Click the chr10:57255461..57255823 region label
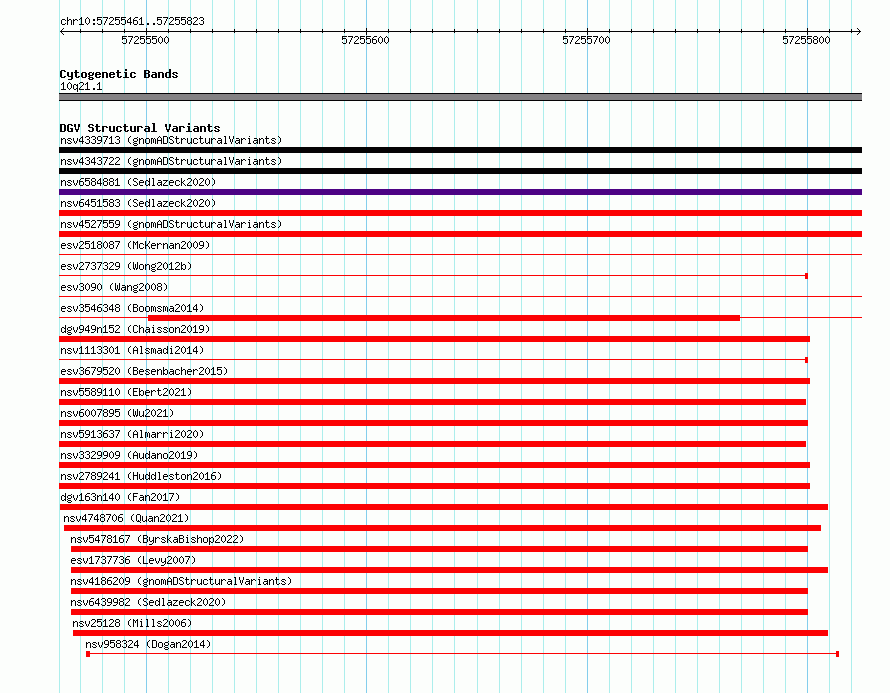This screenshot has width=890, height=693. pyautogui.click(x=132, y=21)
